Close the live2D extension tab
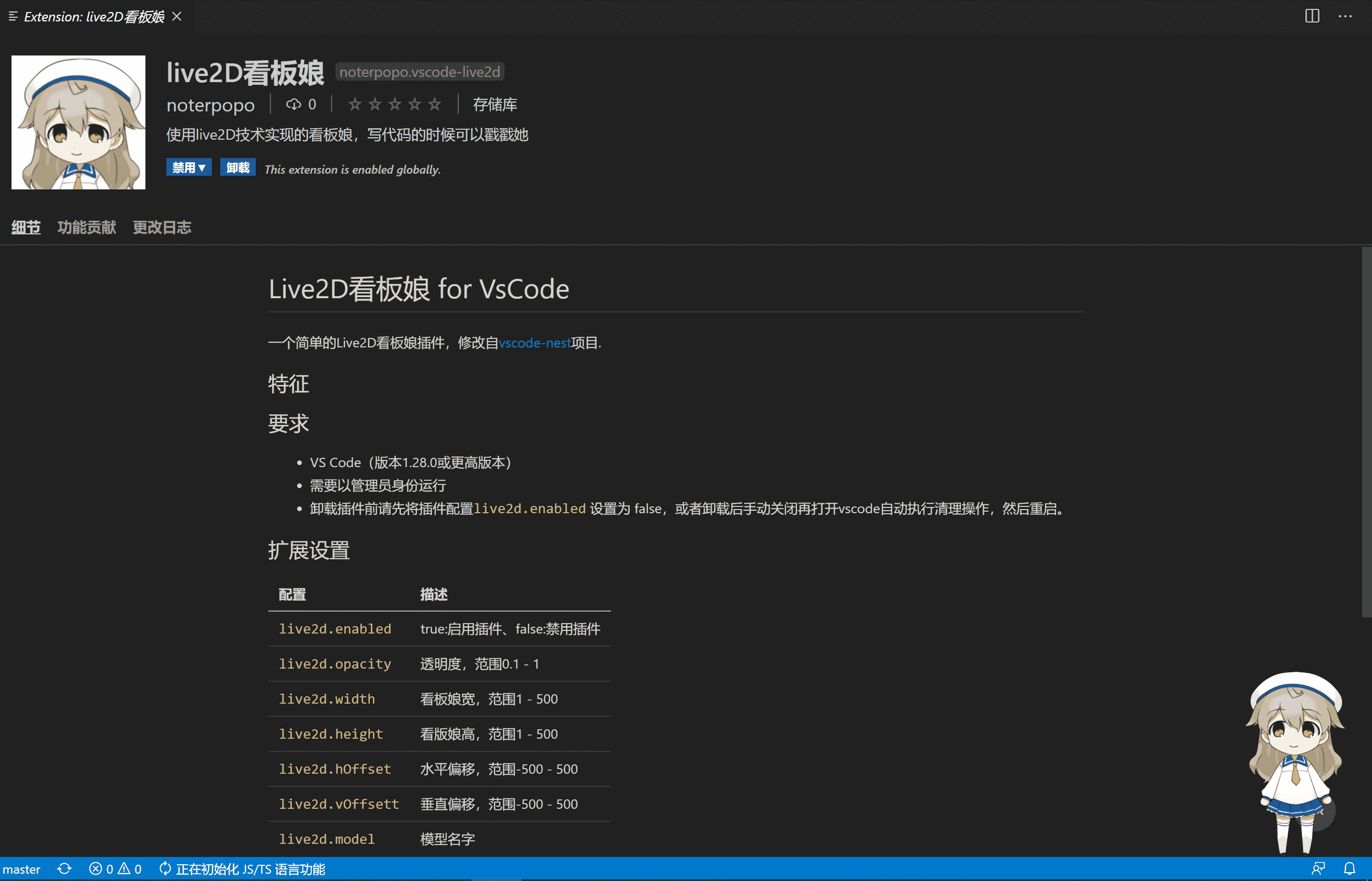The width and height of the screenshot is (1372, 881). click(x=177, y=17)
